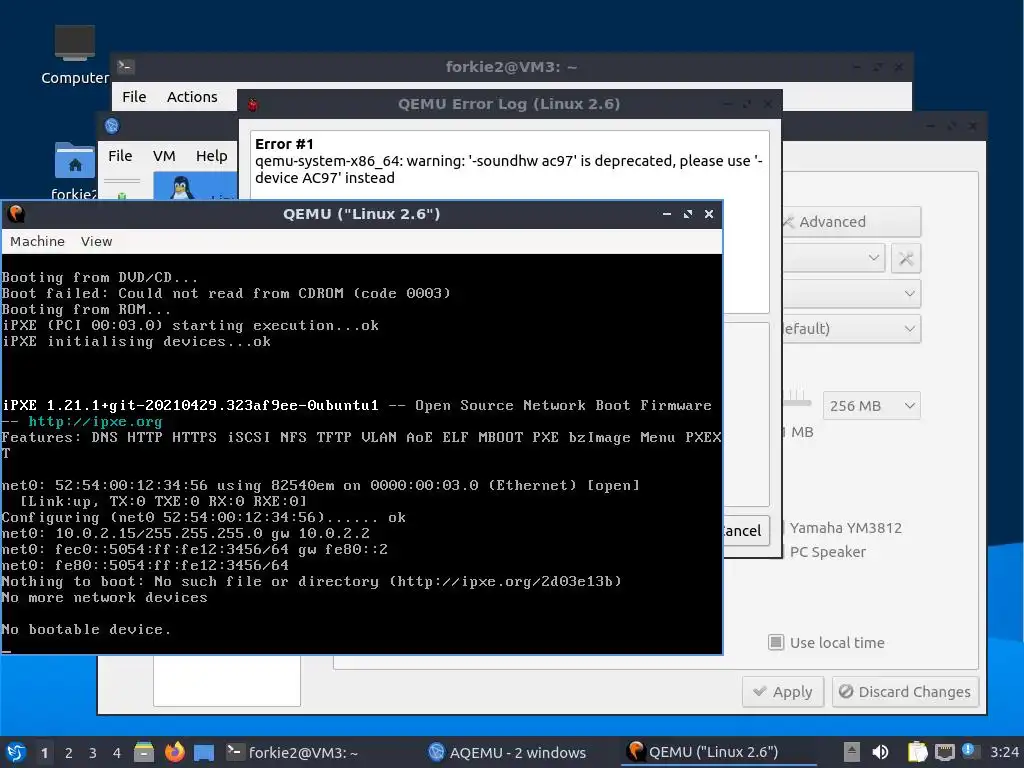
Task: Open the 256 MB memory size dropdown
Action: pyautogui.click(x=871, y=406)
